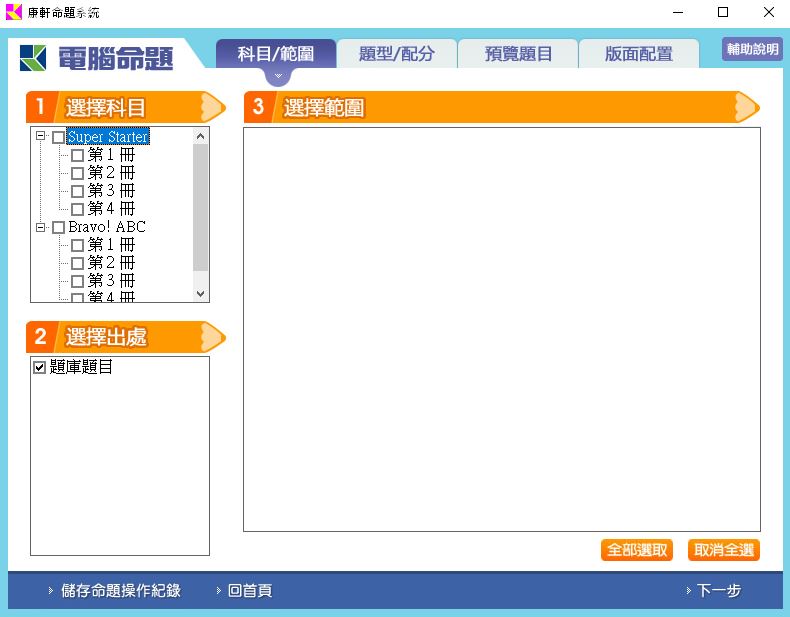Collapse the Bravo! ABC tree node
This screenshot has width=790, height=617.
click(x=41, y=228)
